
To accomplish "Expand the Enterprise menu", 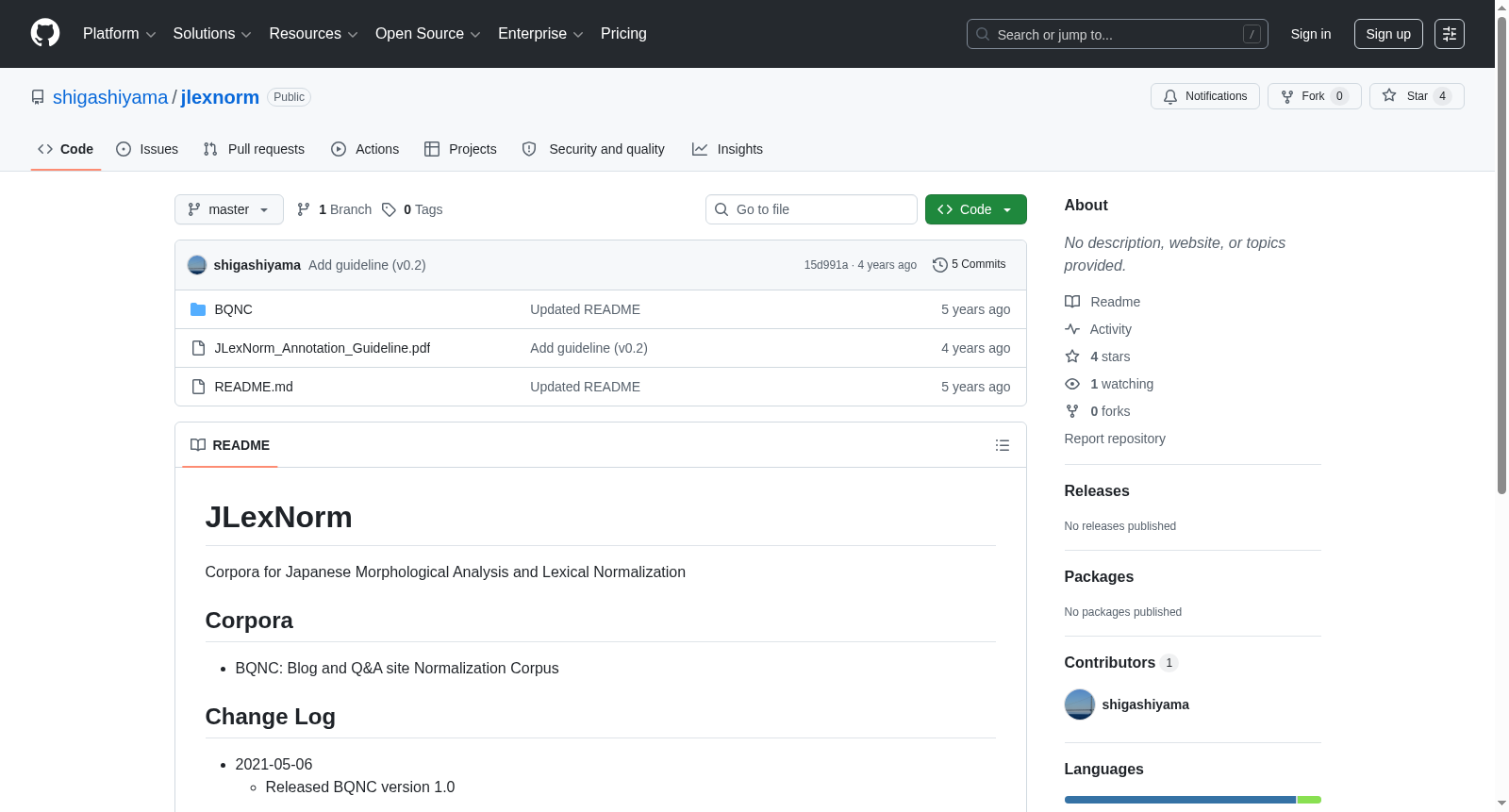I will coord(540,34).
